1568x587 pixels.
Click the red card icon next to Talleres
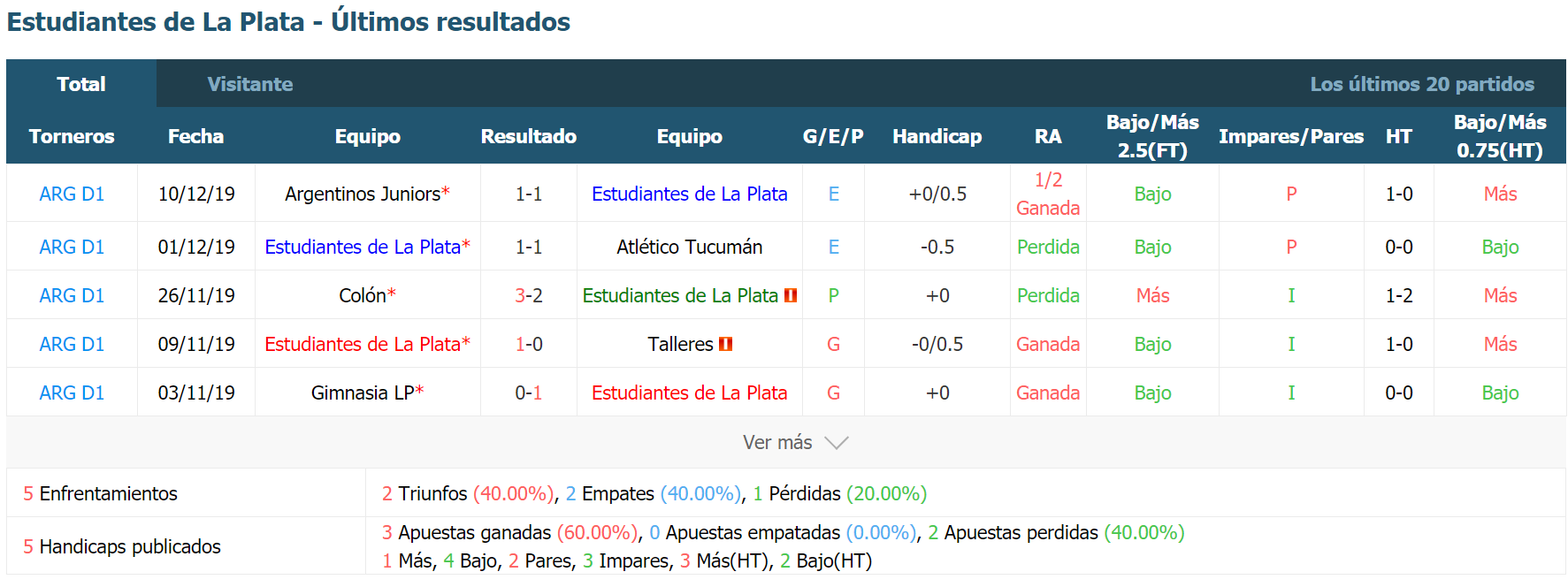click(x=726, y=344)
